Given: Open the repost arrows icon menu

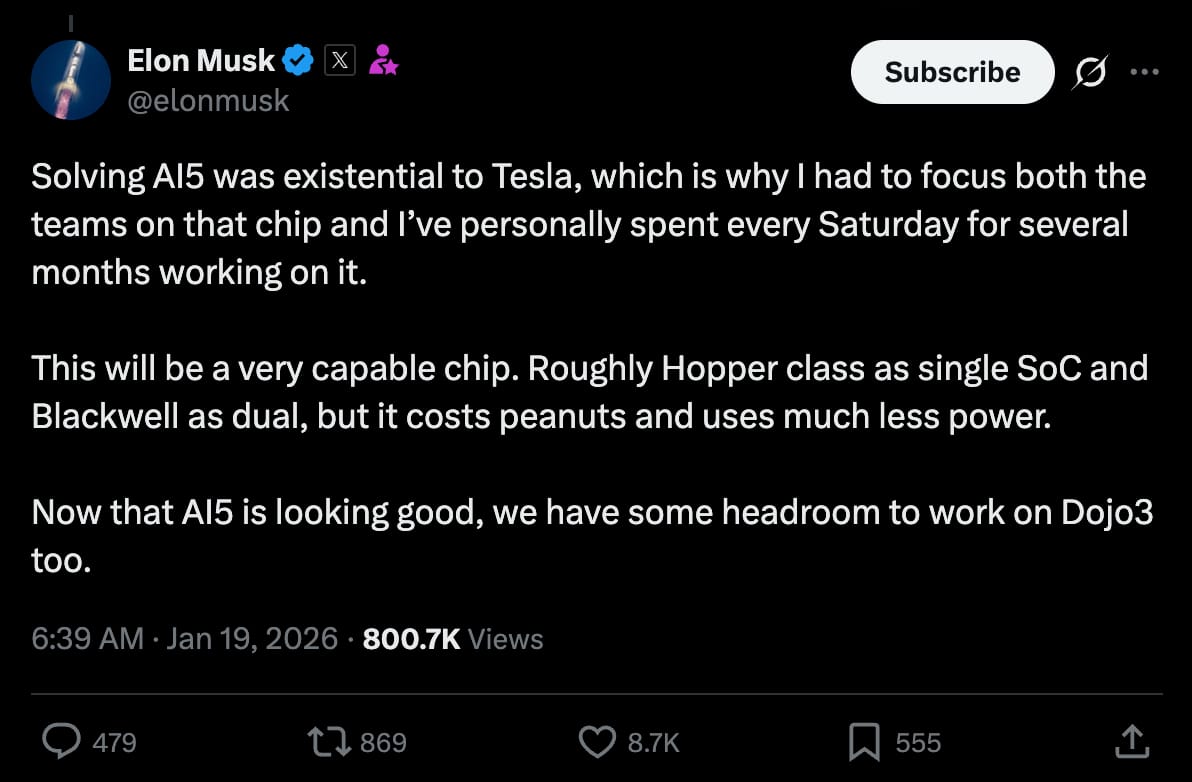Looking at the screenshot, I should click(331, 742).
